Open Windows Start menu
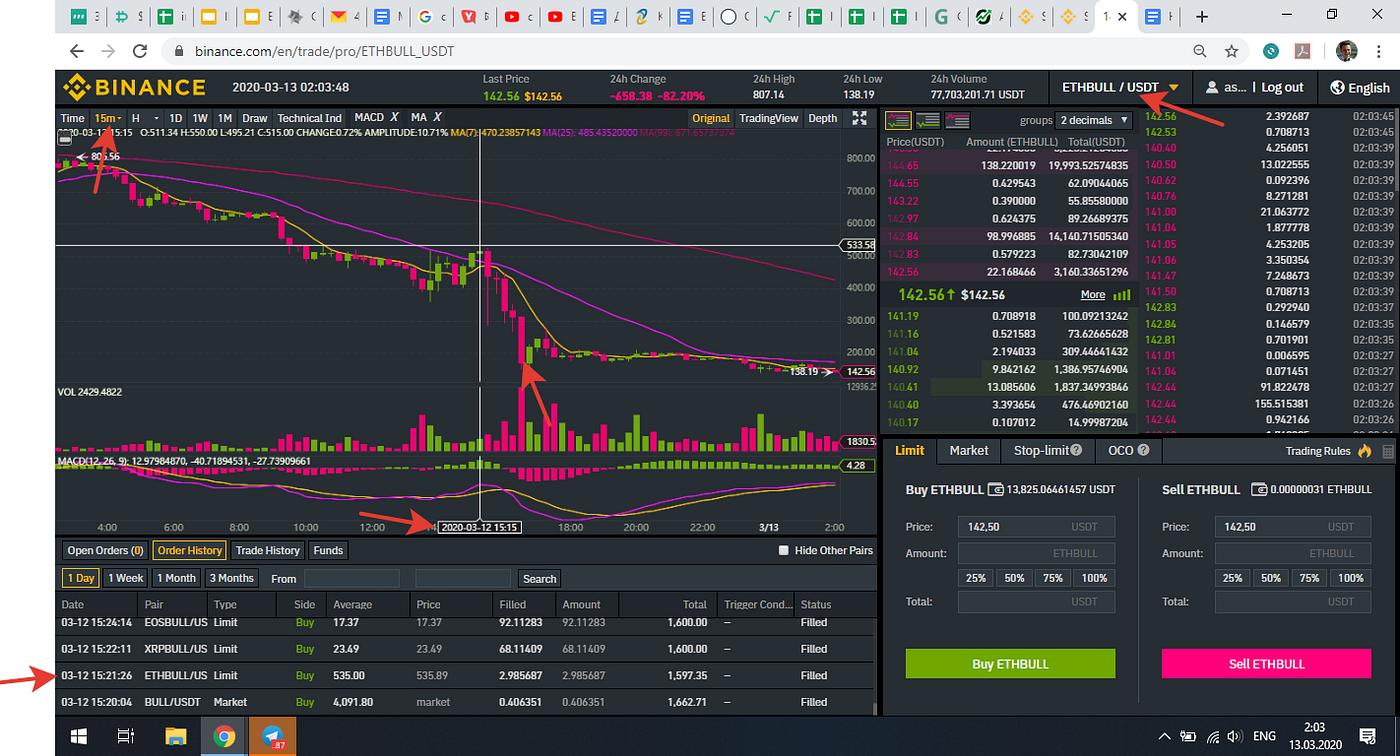Viewport: 1400px width, 756px height. (78, 737)
